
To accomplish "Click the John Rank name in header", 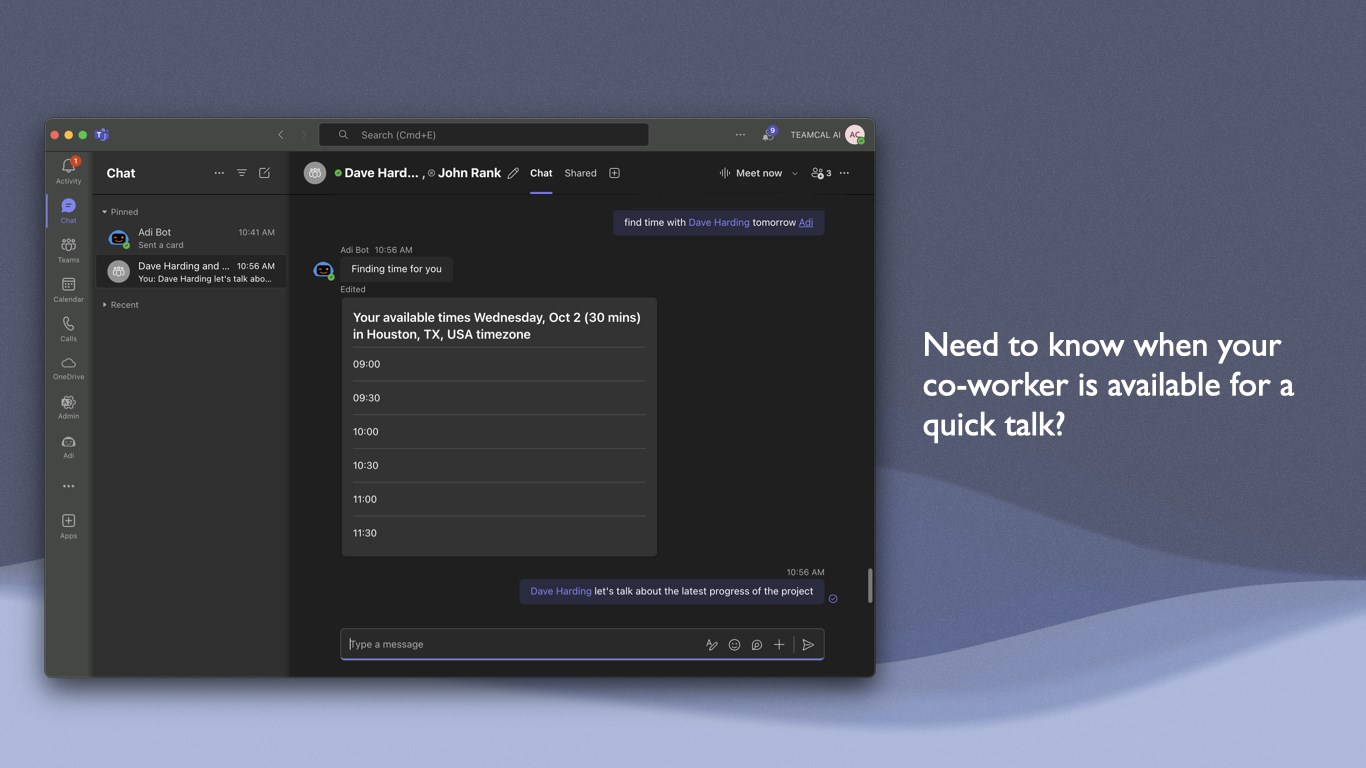I will [469, 173].
